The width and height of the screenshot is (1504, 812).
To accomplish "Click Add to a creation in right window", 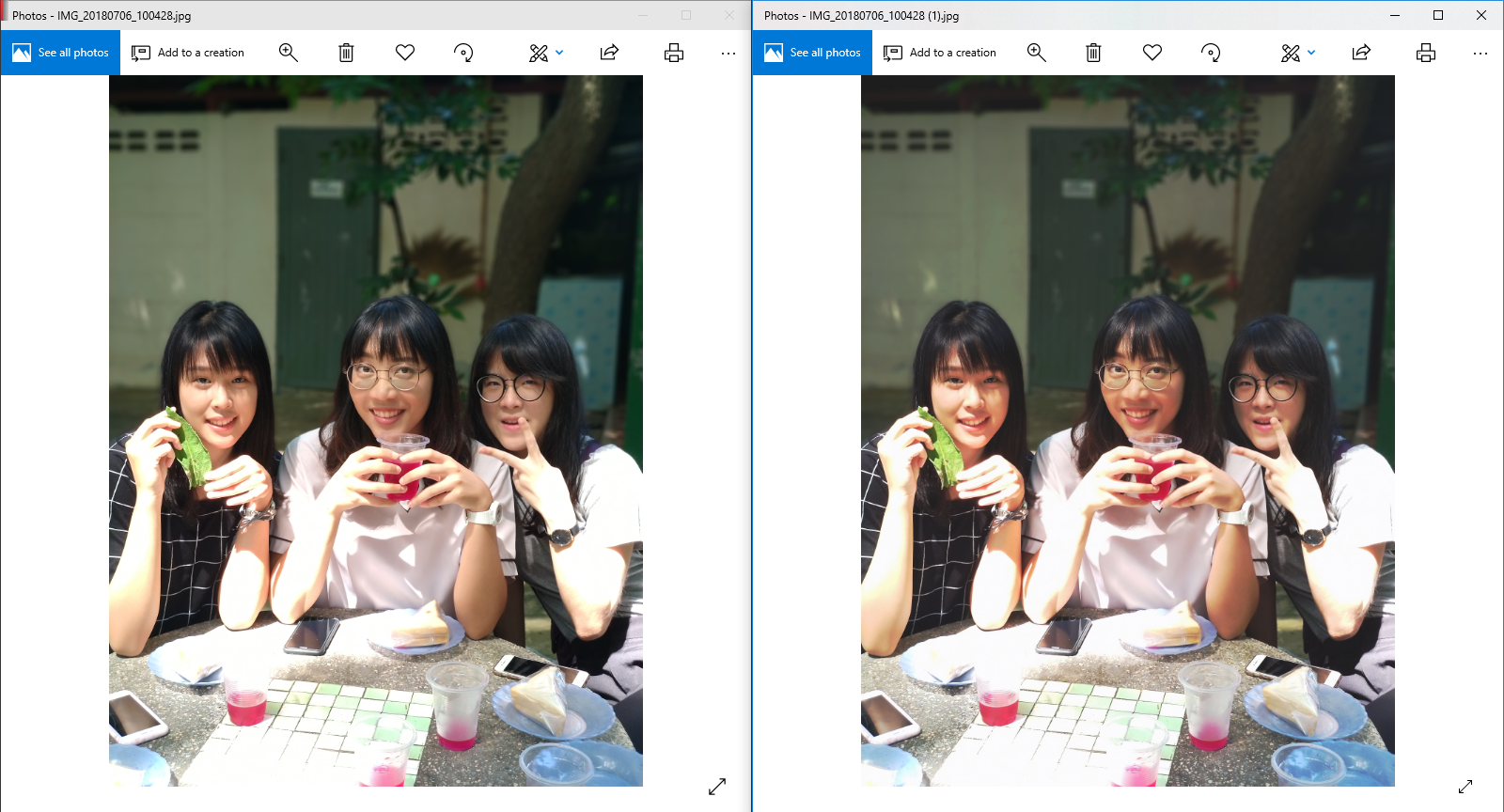I will click(940, 53).
